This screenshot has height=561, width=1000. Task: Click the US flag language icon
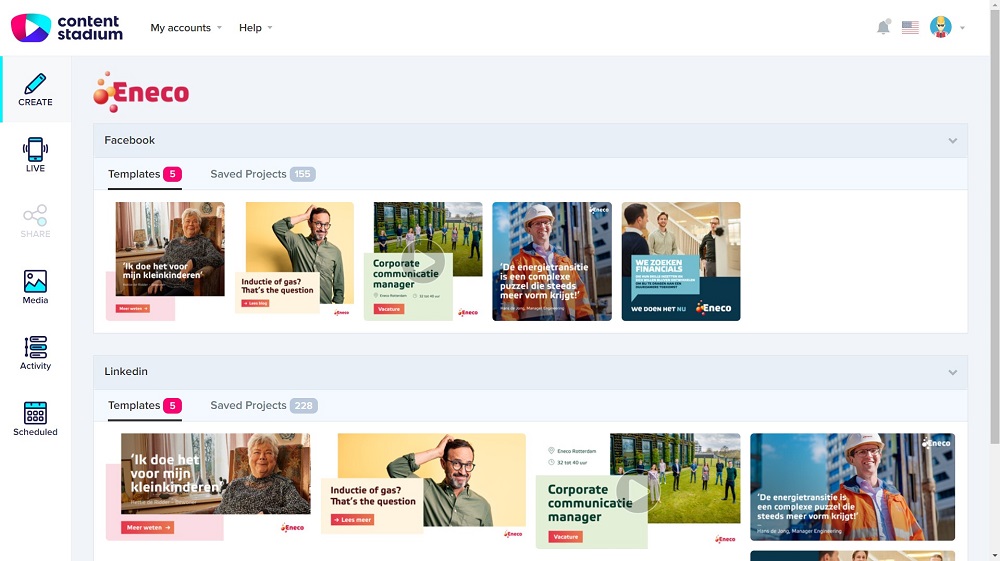(x=910, y=27)
